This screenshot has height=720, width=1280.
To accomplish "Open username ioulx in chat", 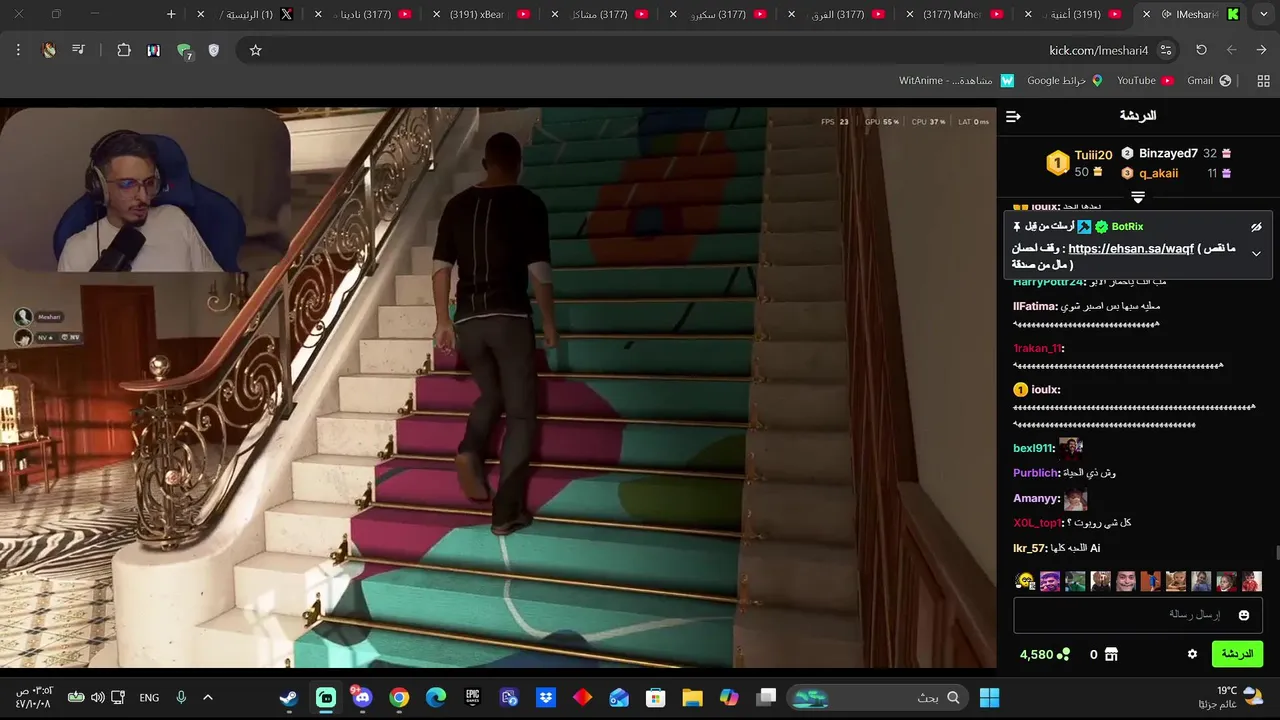I will [x=1045, y=390].
